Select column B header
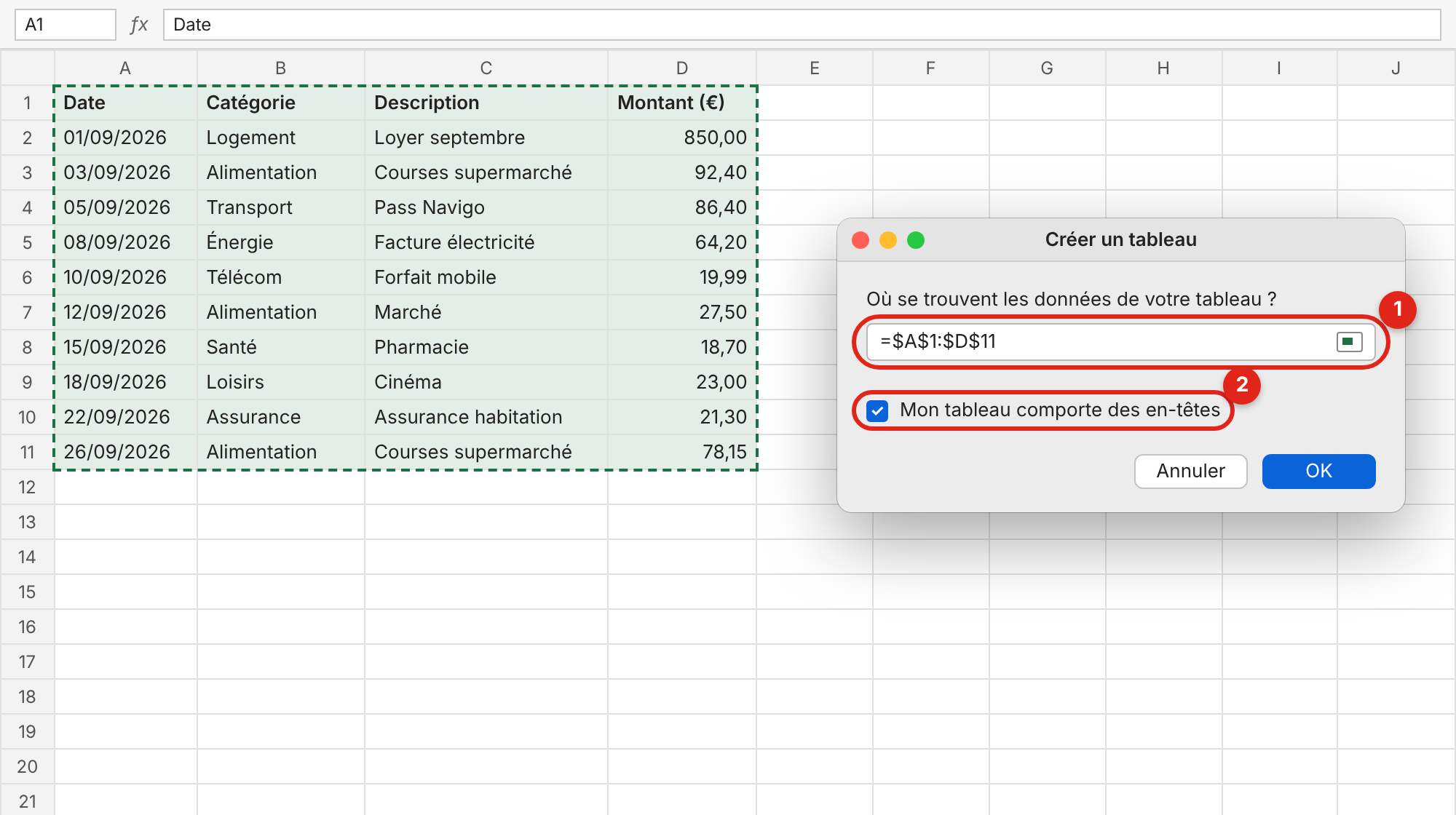The width and height of the screenshot is (1456, 815). click(280, 68)
